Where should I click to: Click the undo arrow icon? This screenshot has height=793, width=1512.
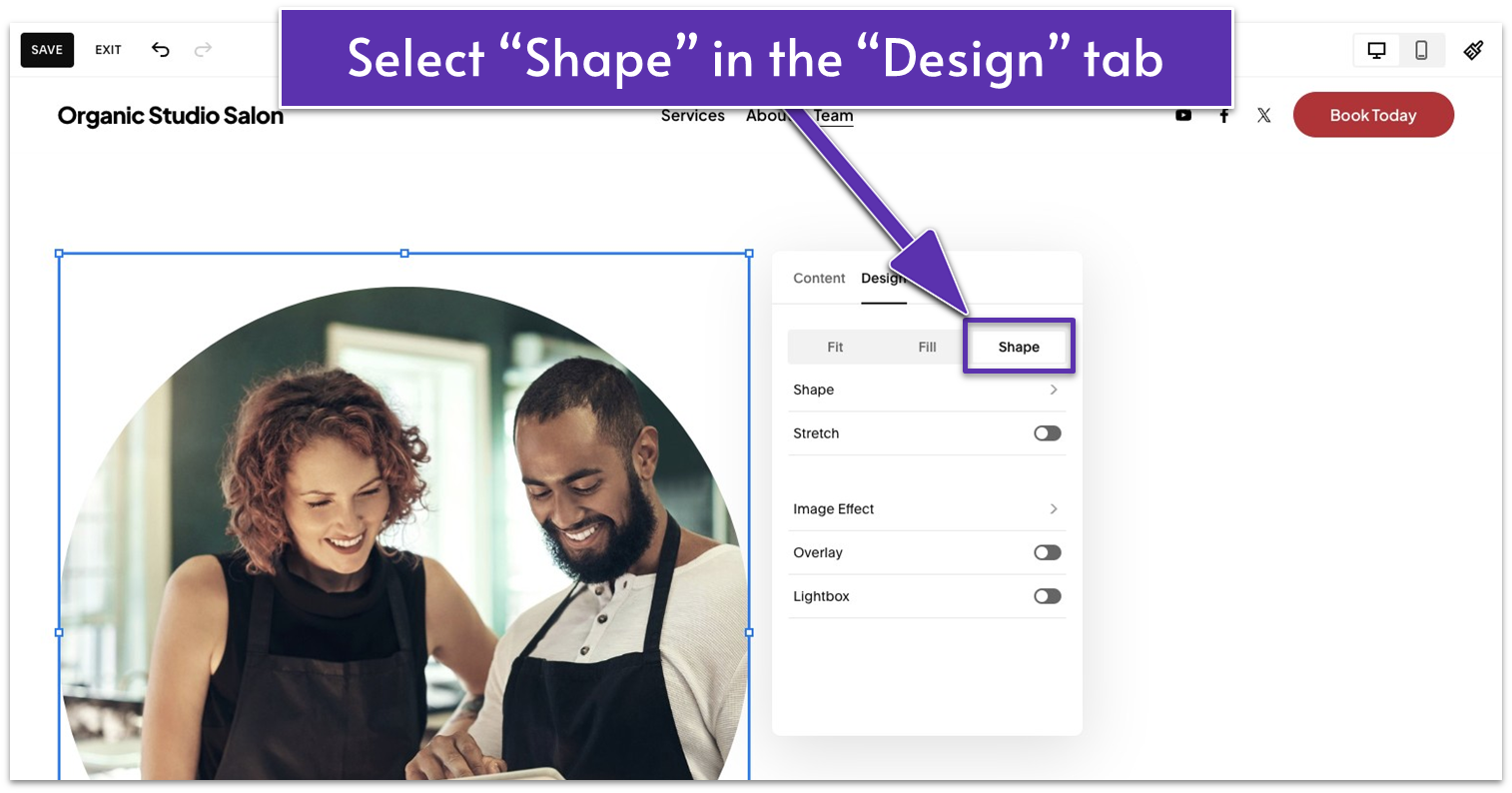click(x=161, y=49)
